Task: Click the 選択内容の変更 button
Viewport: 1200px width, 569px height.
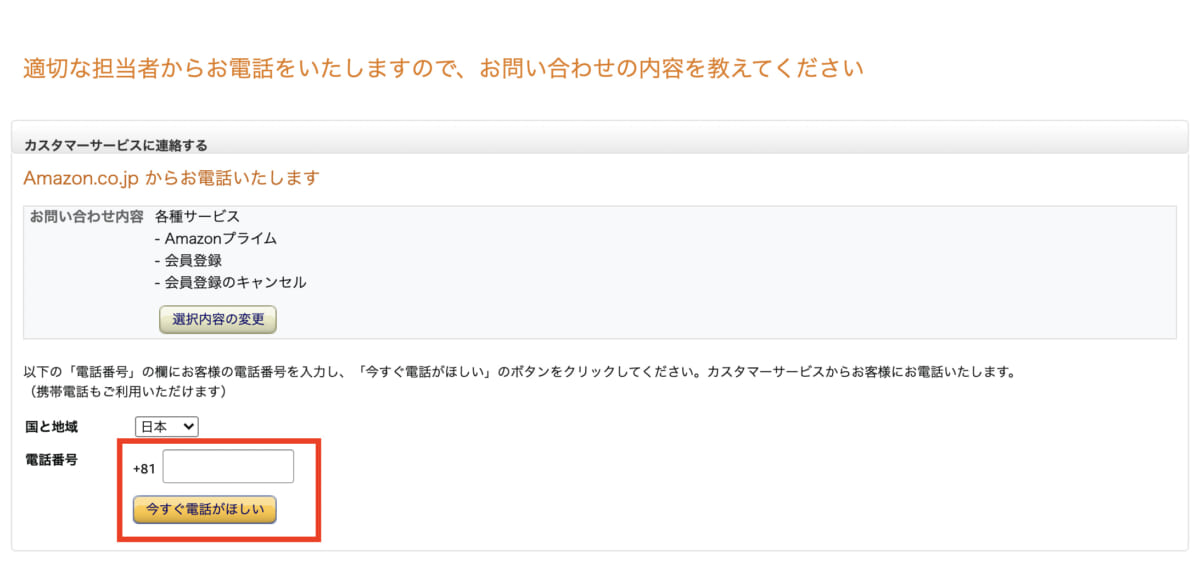Action: (218, 320)
